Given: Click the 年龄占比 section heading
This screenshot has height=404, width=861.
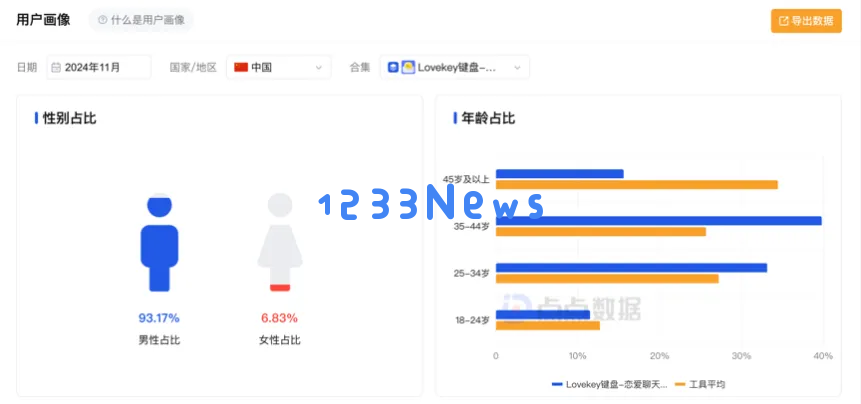Looking at the screenshot, I should (x=488, y=118).
